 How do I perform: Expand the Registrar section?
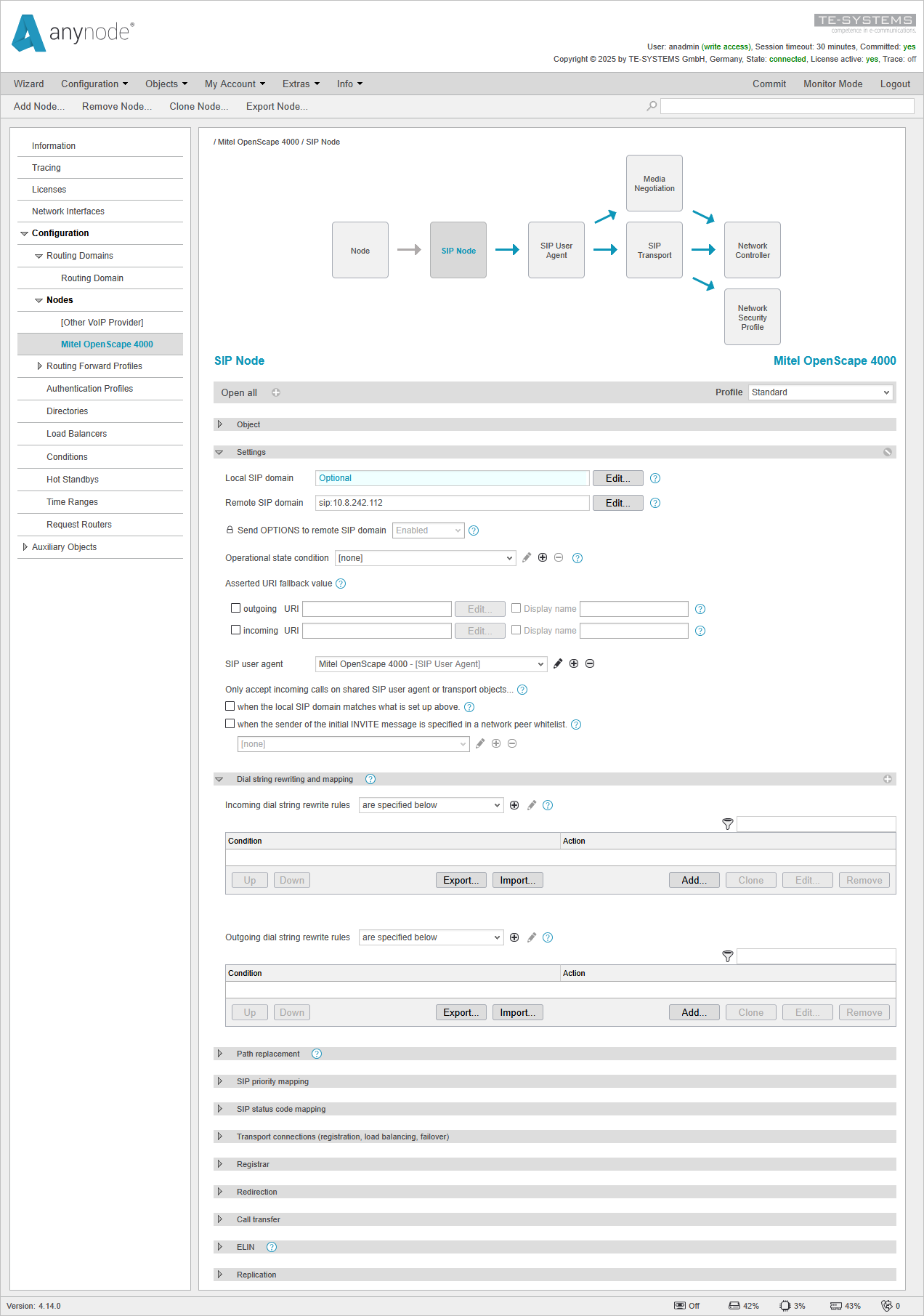[x=219, y=1164]
